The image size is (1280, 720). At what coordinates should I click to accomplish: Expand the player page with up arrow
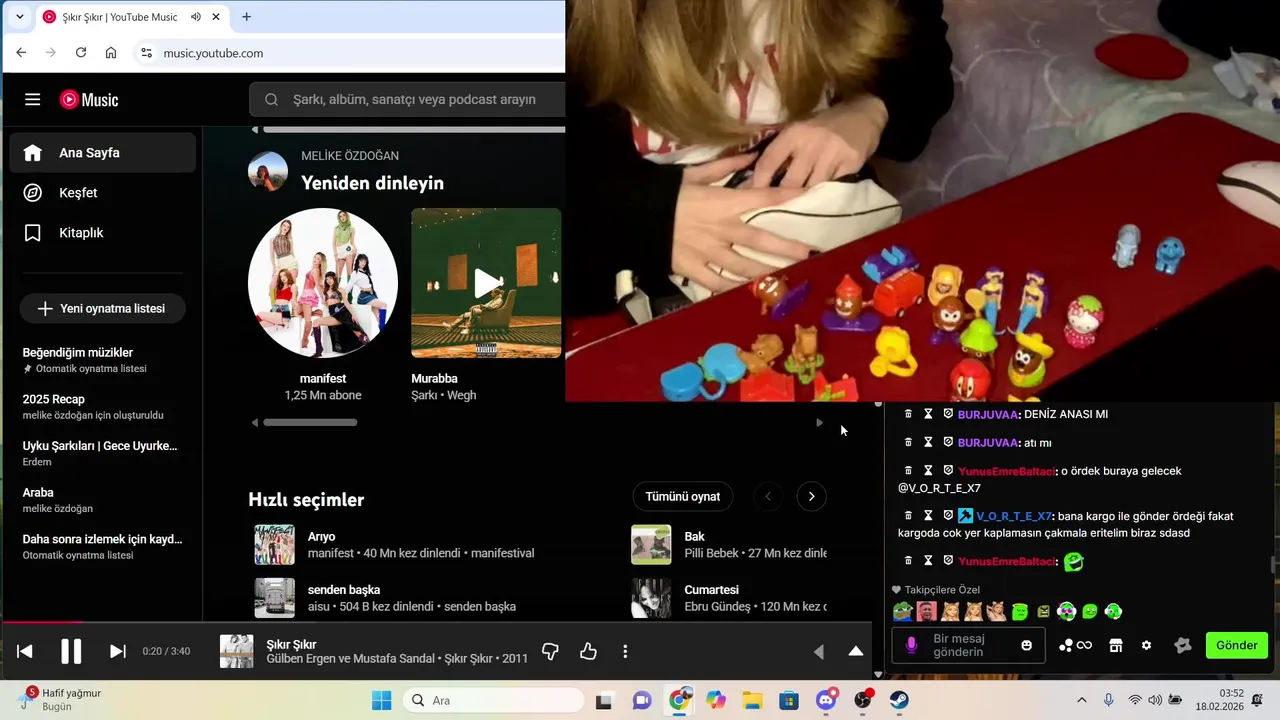coord(856,651)
